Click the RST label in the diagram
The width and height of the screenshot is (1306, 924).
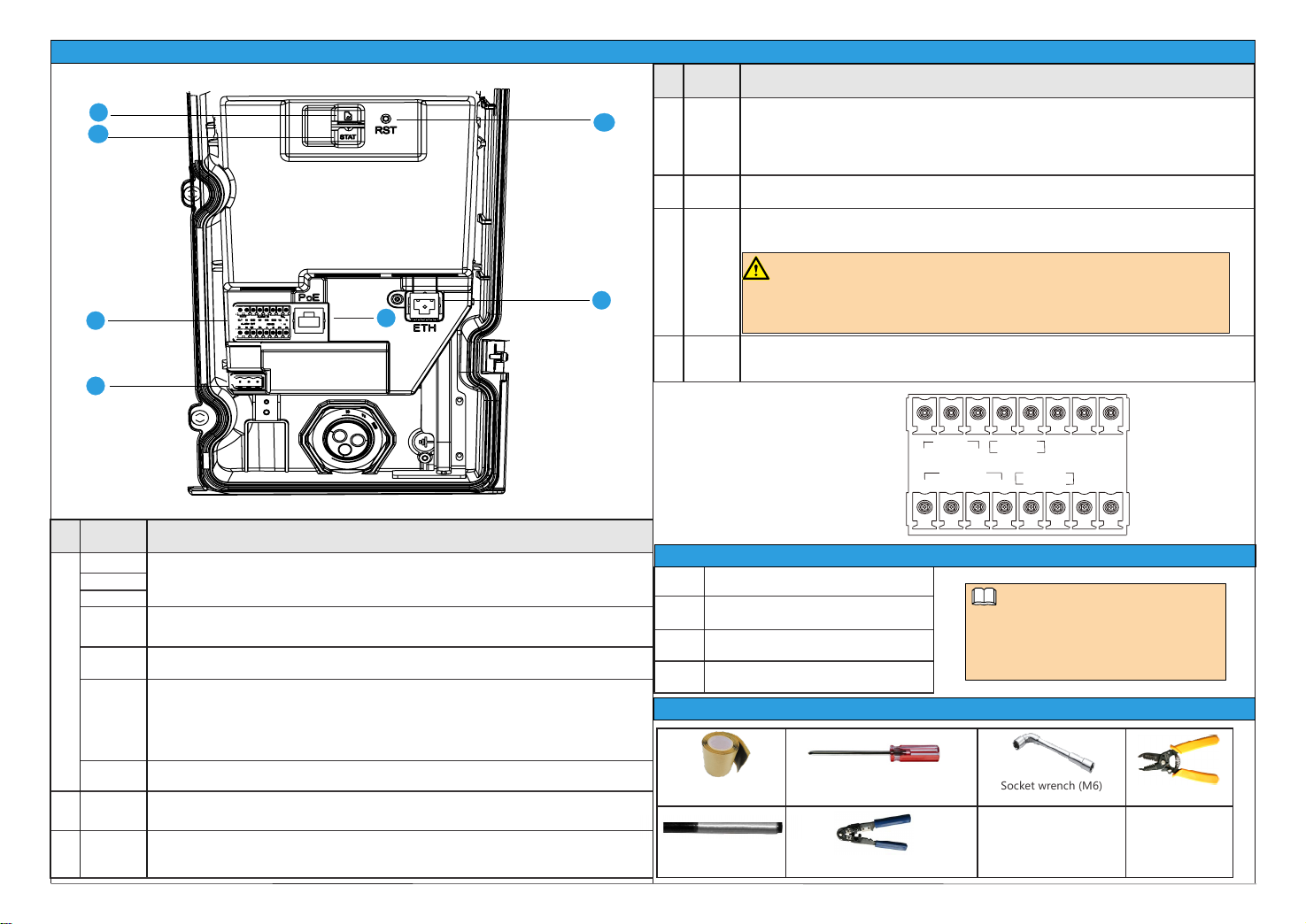[385, 130]
